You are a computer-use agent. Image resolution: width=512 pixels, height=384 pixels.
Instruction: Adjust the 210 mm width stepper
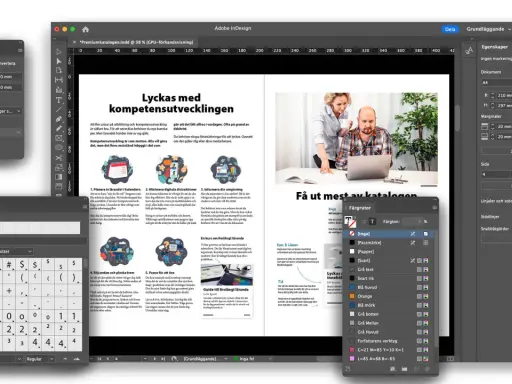493,95
